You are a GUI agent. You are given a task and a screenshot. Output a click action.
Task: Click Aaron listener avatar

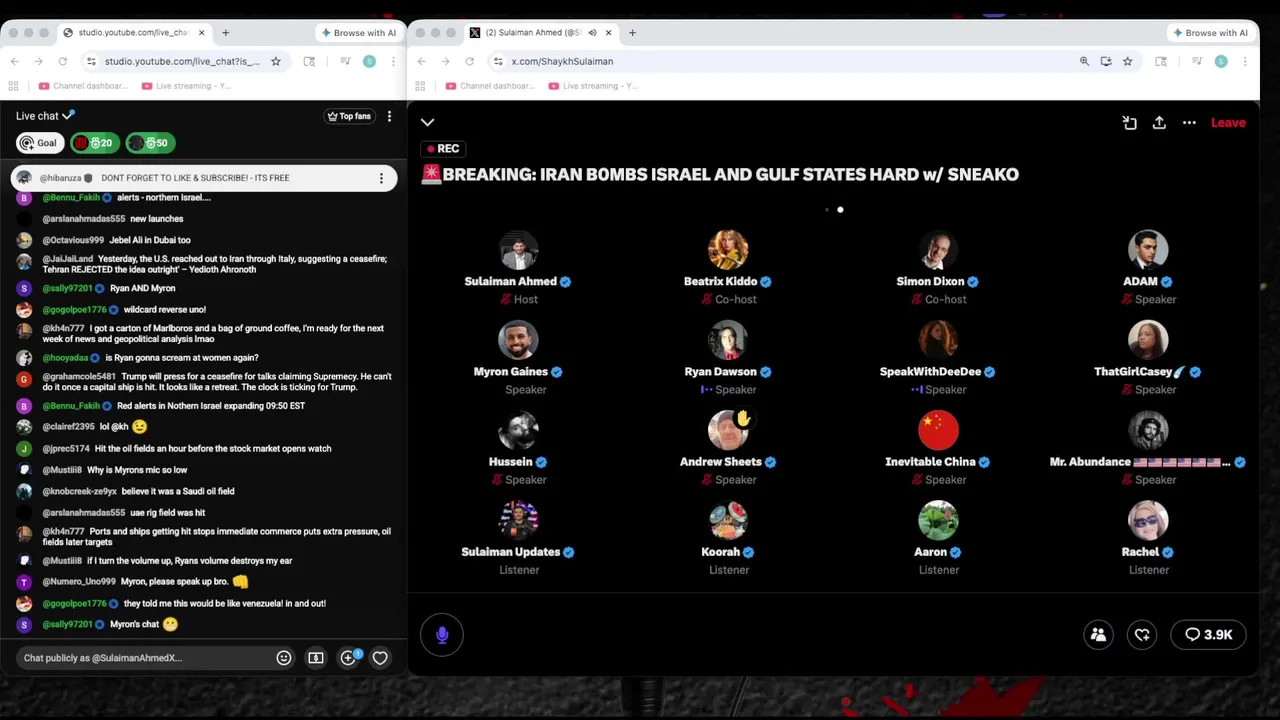click(x=938, y=520)
